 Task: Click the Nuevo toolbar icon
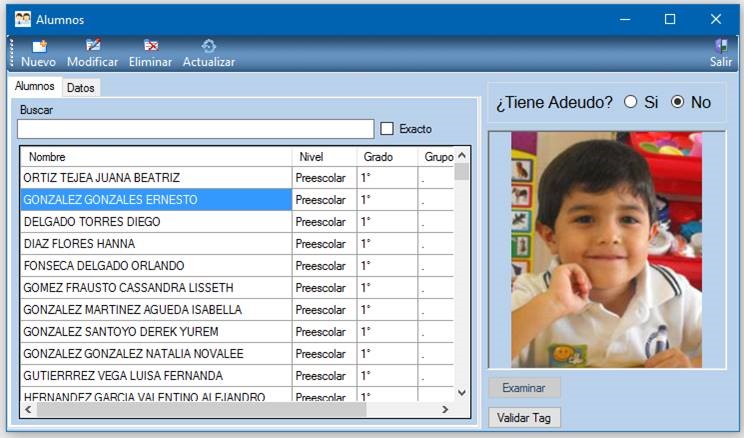(38, 46)
